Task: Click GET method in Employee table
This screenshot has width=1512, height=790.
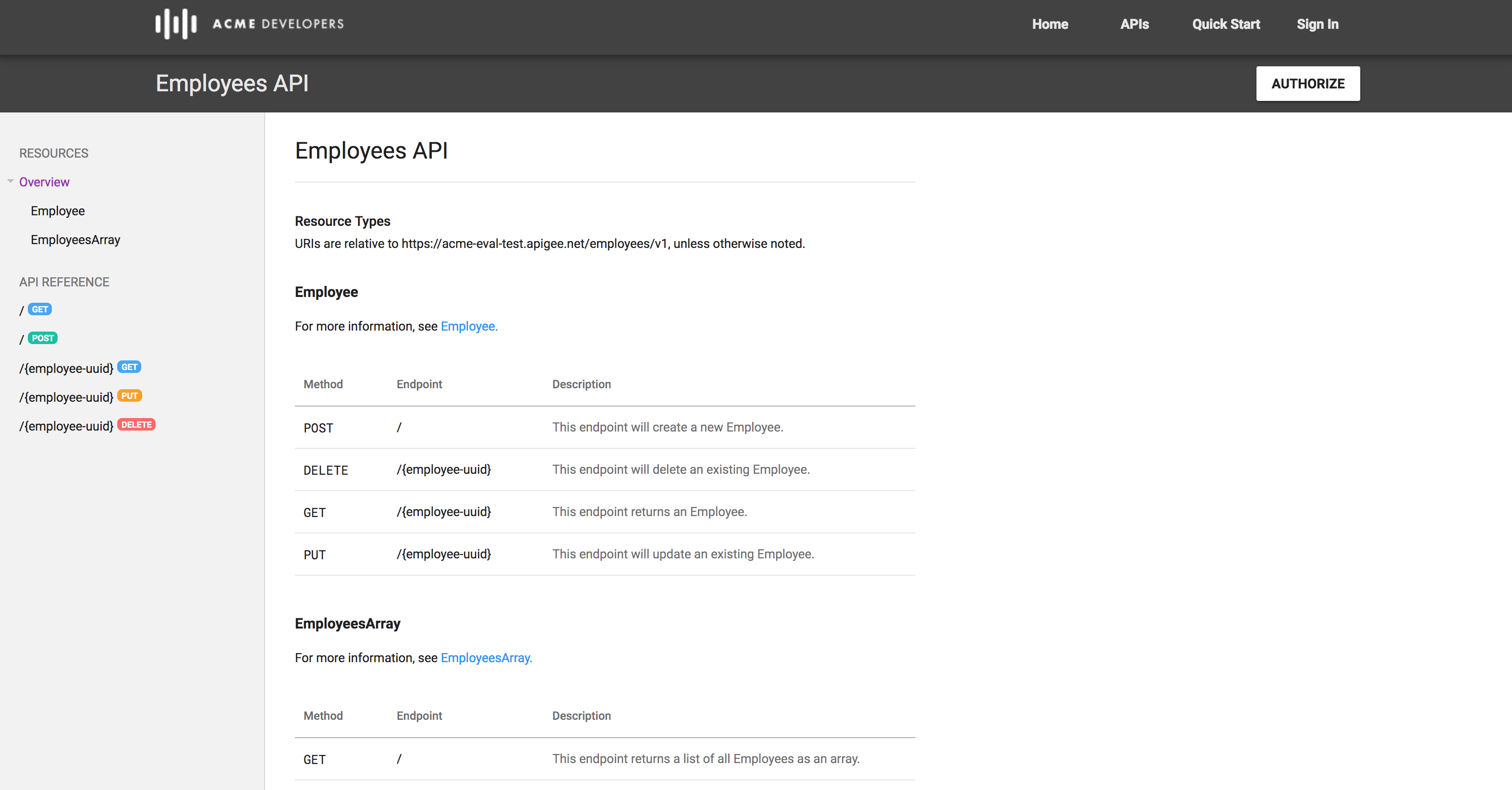Action: (315, 512)
